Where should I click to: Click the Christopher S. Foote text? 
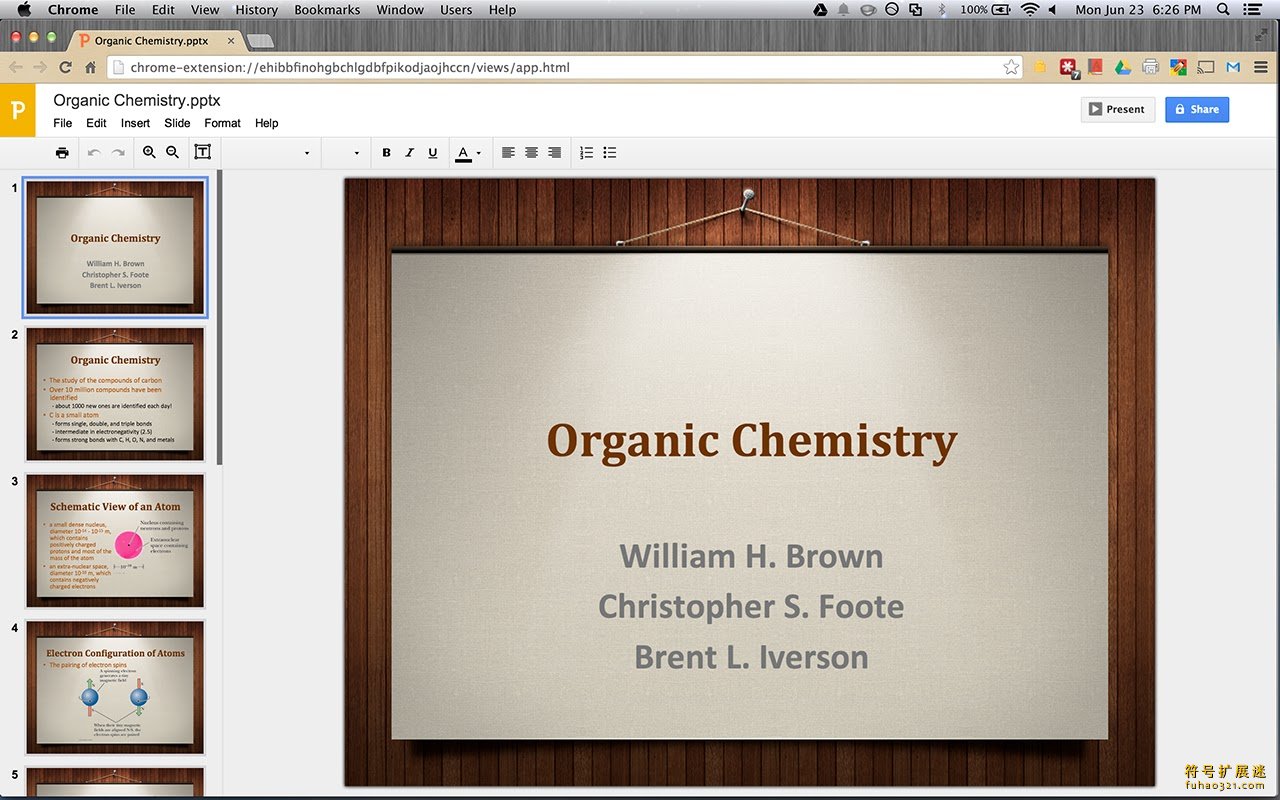(x=751, y=607)
